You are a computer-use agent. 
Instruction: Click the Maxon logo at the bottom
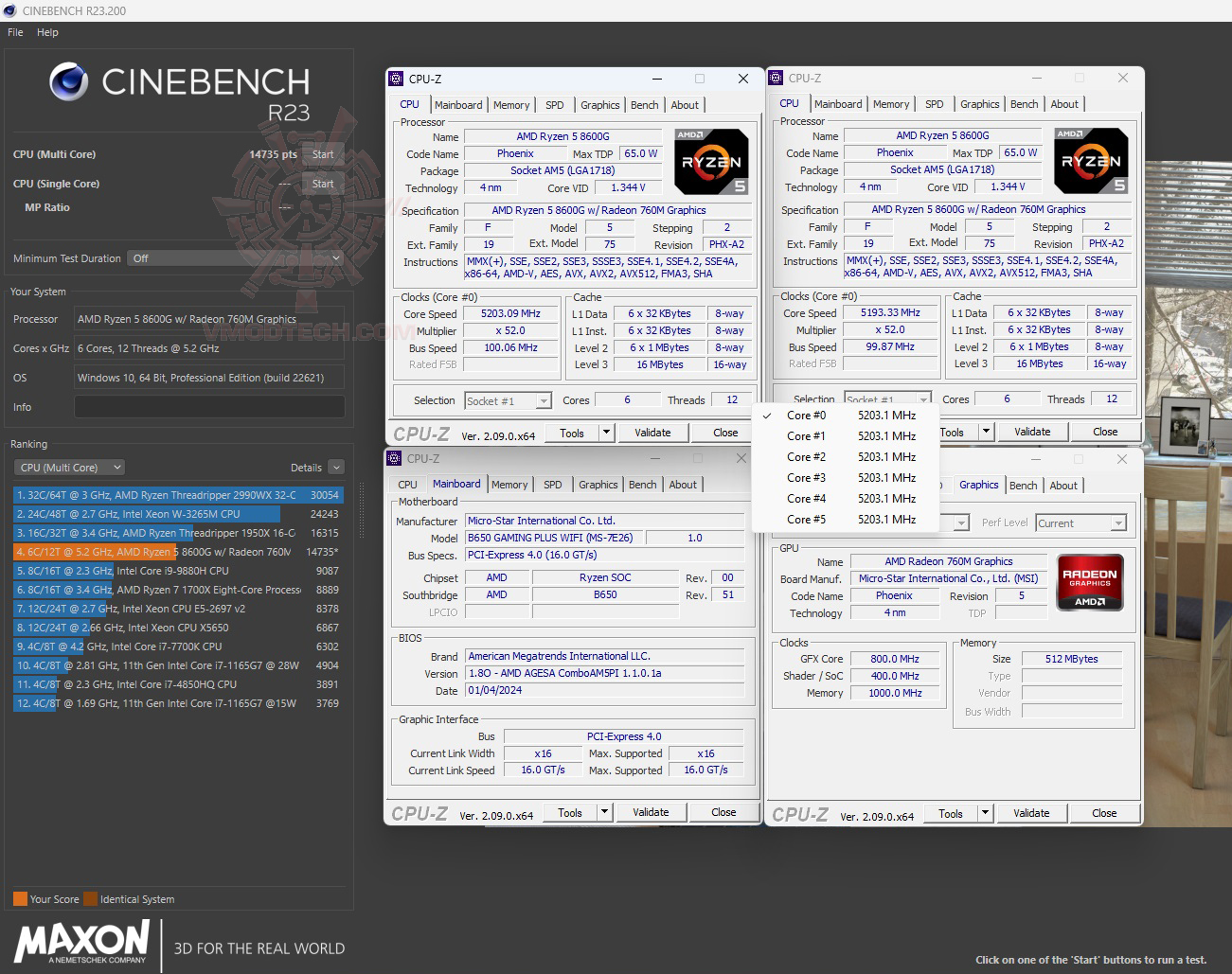tap(81, 944)
